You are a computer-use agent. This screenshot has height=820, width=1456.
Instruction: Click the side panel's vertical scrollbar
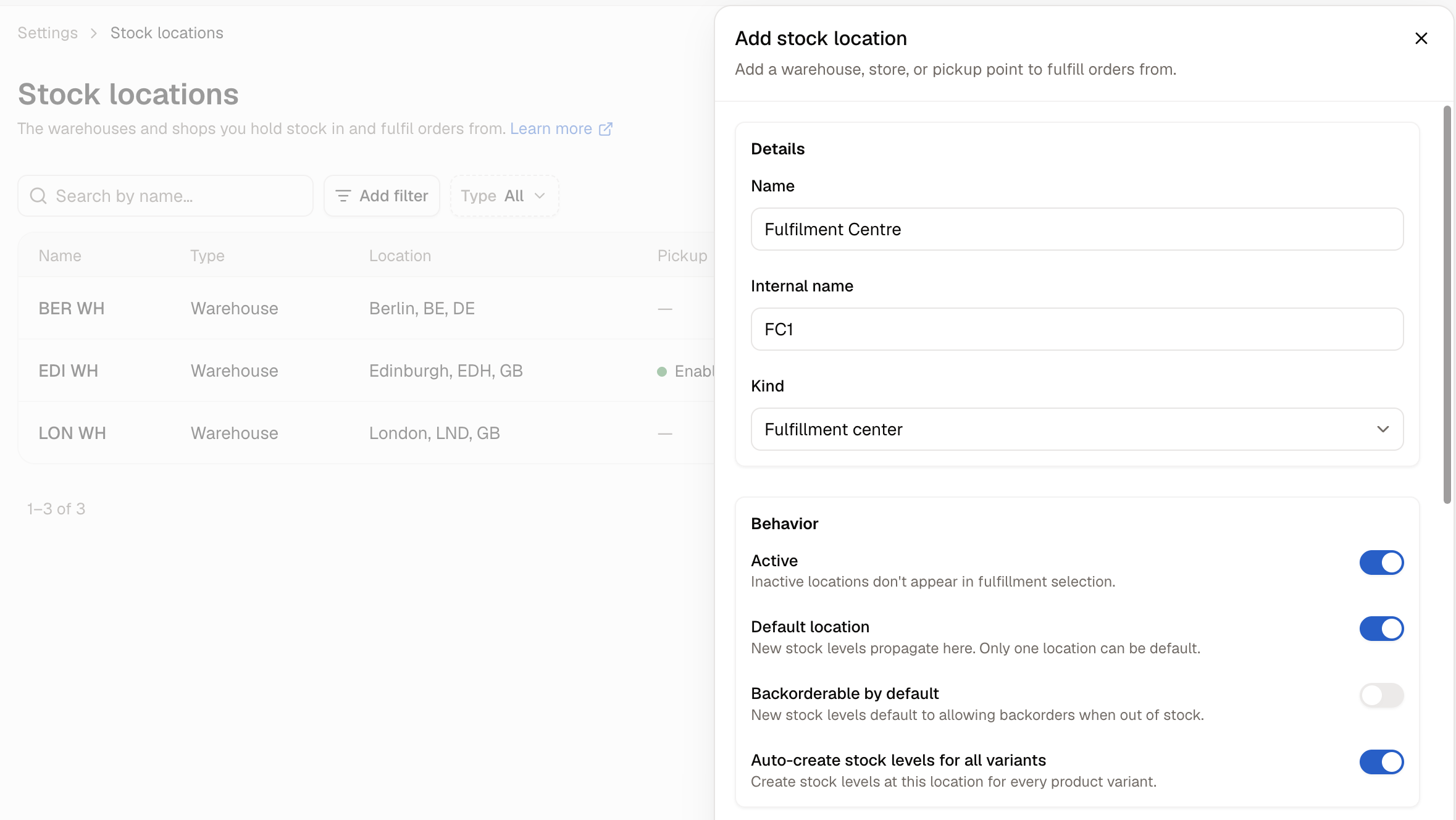click(1447, 304)
